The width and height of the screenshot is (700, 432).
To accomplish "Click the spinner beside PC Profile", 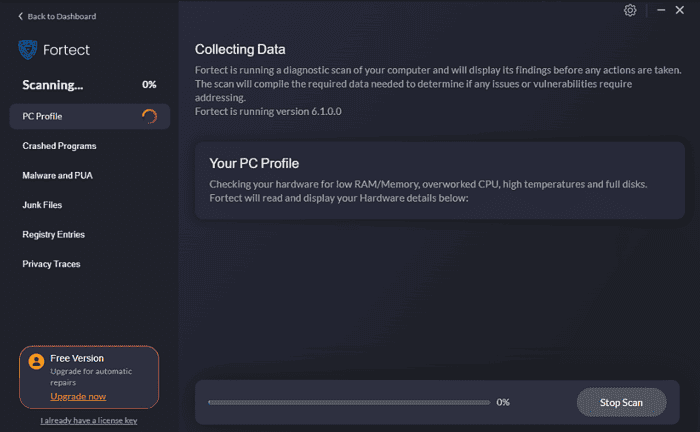I will [149, 116].
